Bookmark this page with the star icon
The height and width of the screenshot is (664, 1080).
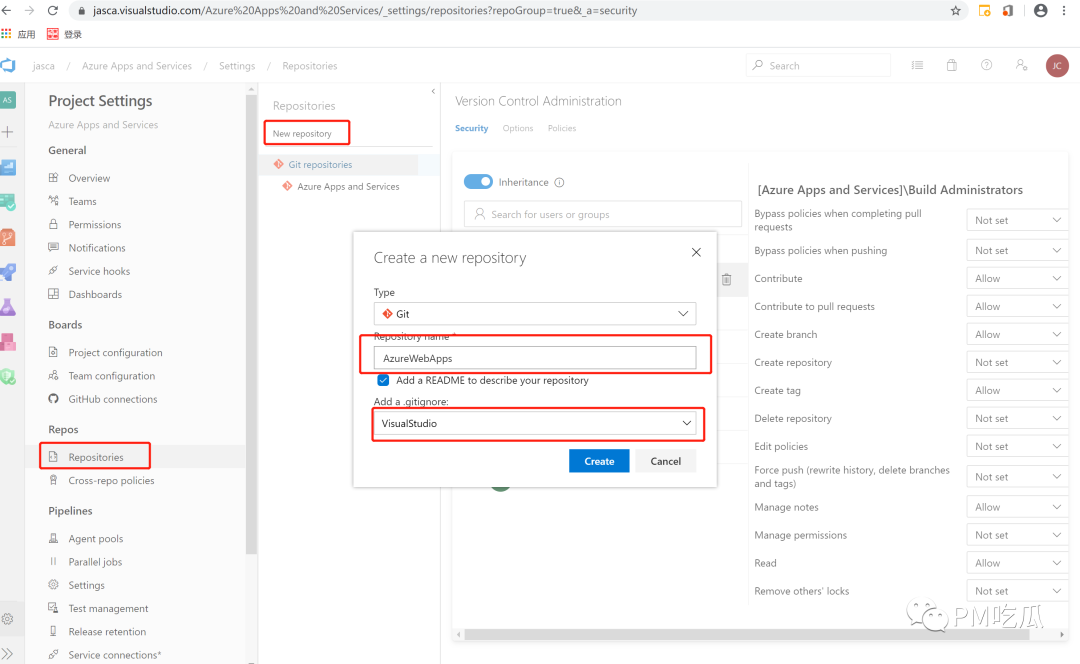(955, 10)
